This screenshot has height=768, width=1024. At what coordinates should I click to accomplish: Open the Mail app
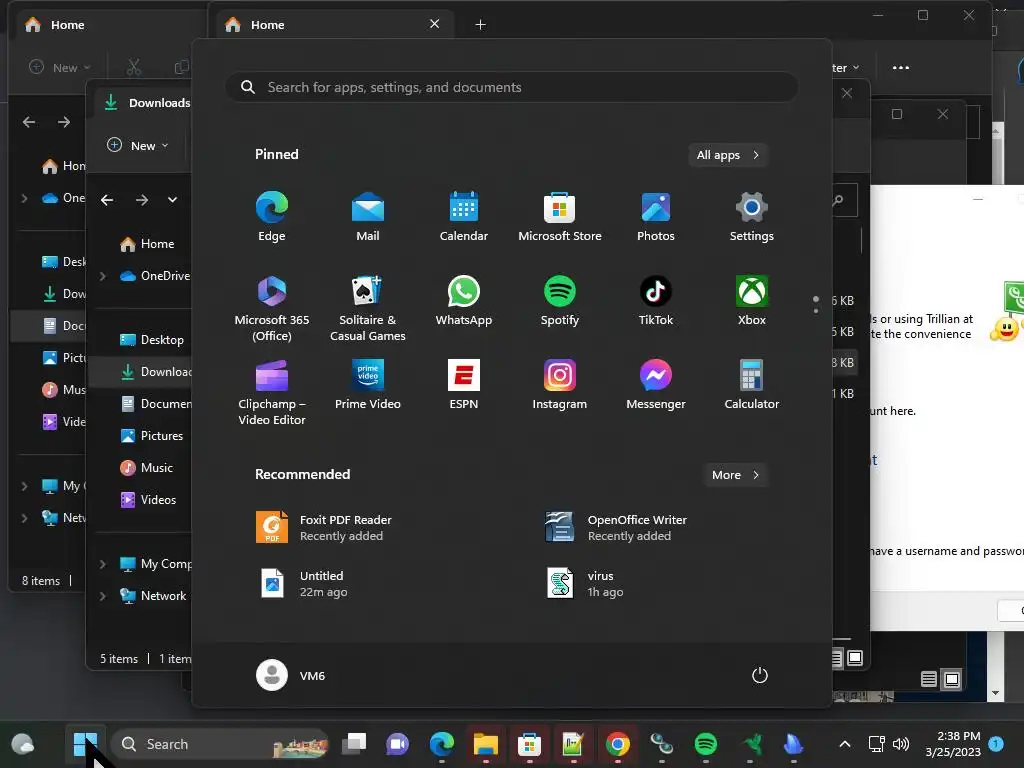pos(368,217)
